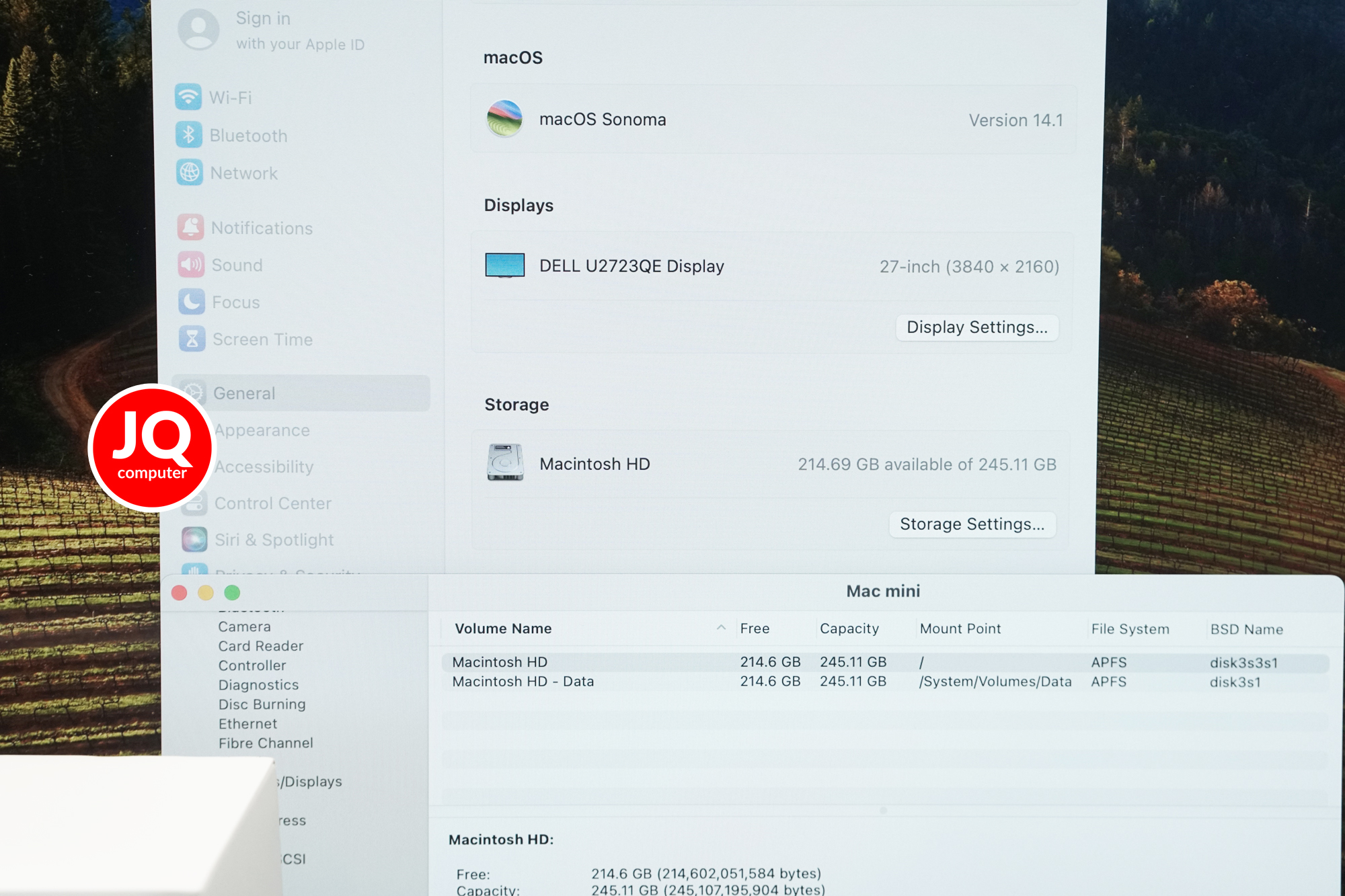Sort by the BSD Name column header
This screenshot has height=896, width=1345.
(x=1247, y=629)
